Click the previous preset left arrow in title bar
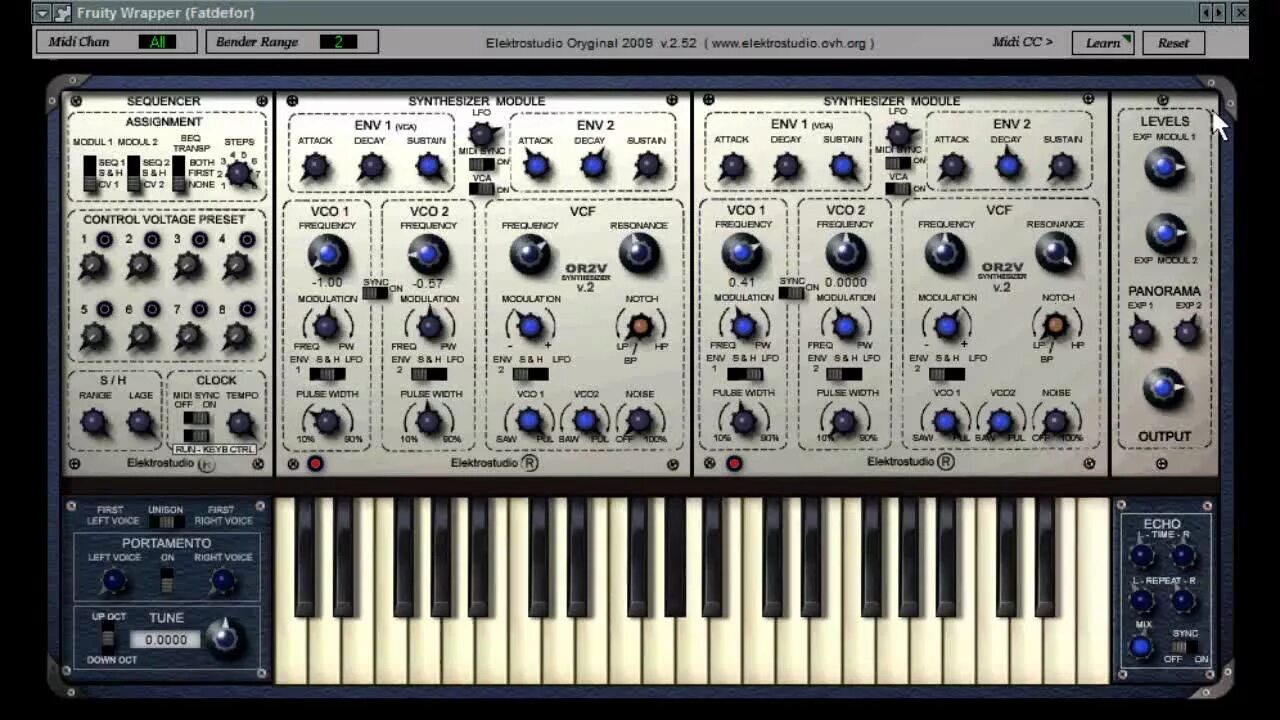This screenshot has width=1280, height=720. click(1206, 13)
